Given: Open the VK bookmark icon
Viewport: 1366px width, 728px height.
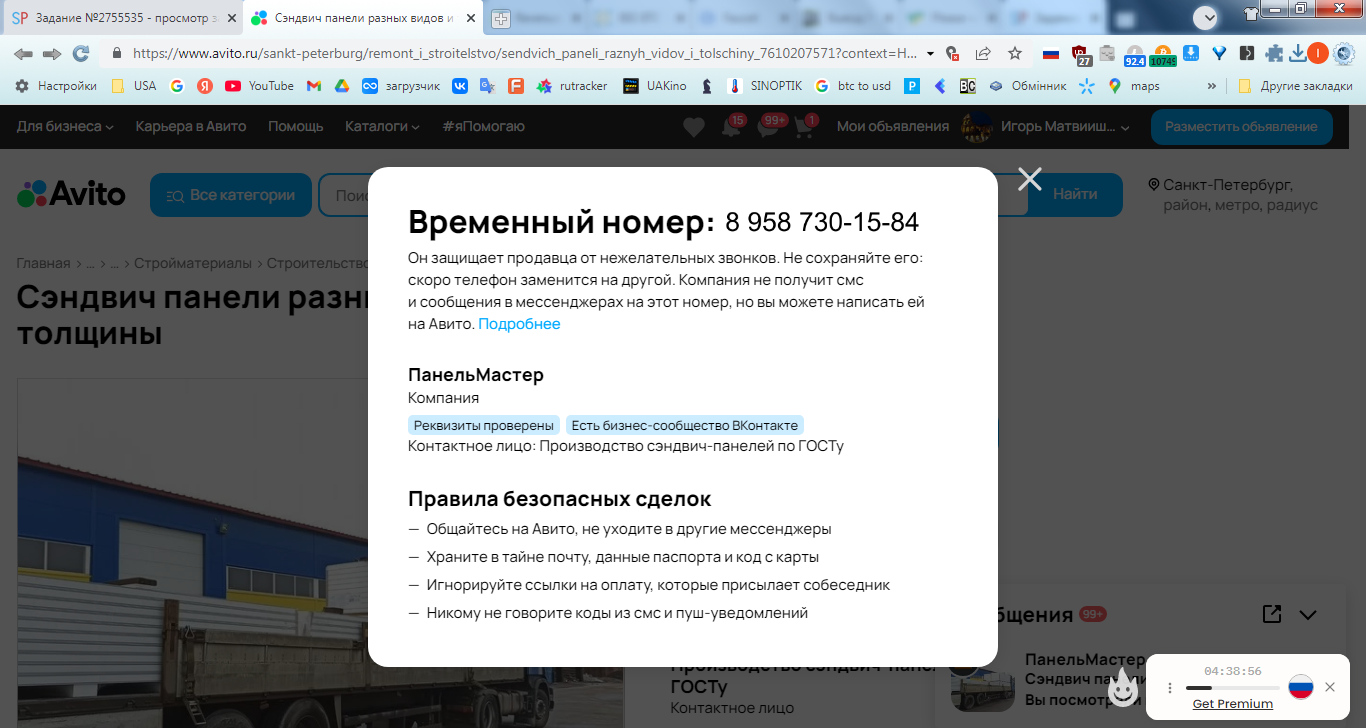Looking at the screenshot, I should click(x=460, y=86).
